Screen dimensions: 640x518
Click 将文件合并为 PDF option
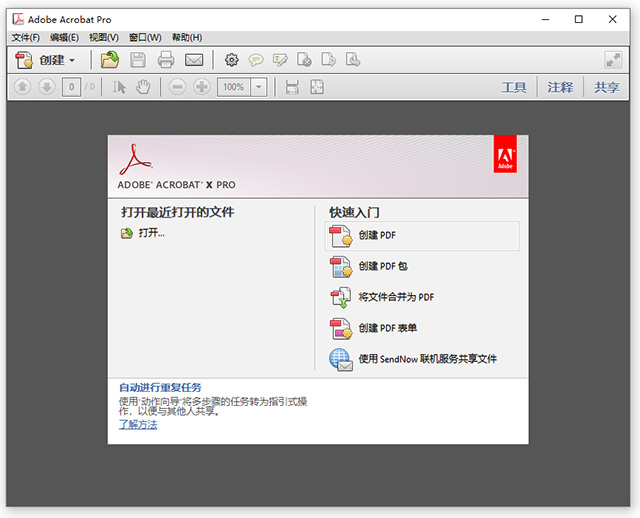396,297
